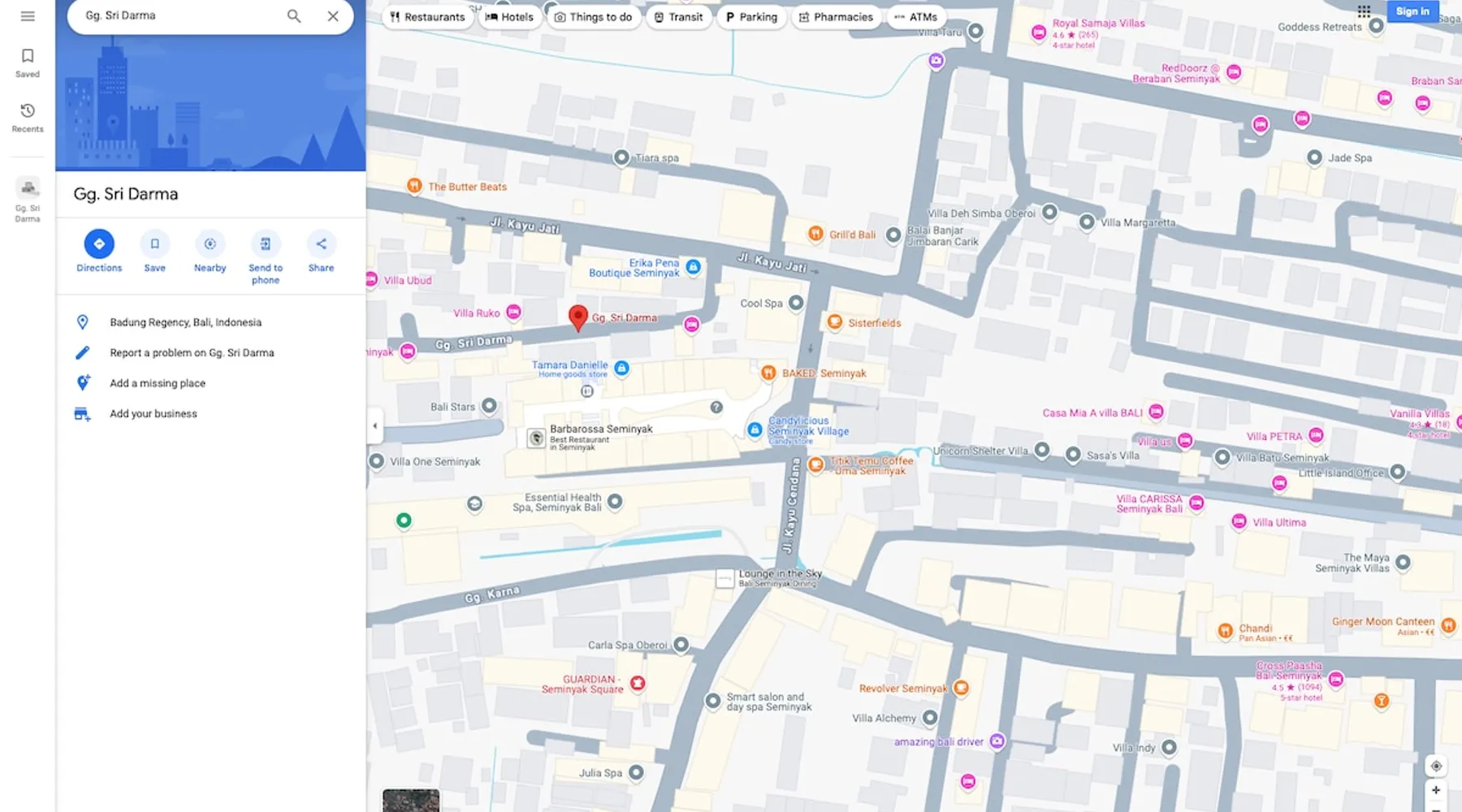Open the Google apps grid
The width and height of the screenshot is (1462, 812).
(x=1364, y=11)
